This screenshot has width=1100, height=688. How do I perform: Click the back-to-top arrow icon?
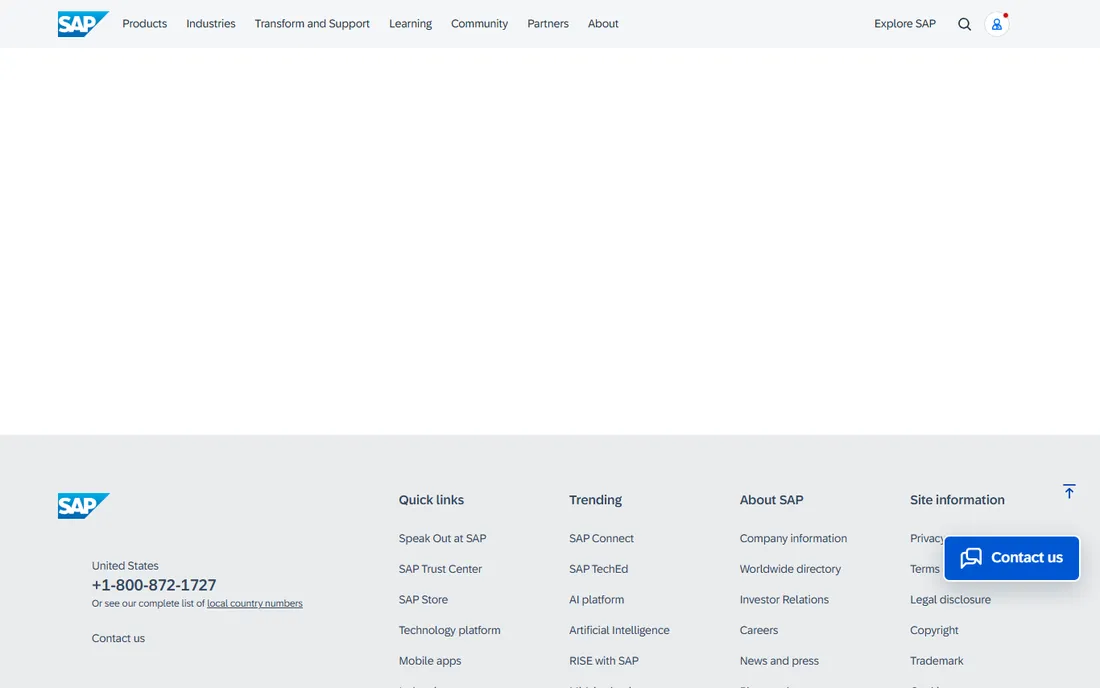point(1068,491)
